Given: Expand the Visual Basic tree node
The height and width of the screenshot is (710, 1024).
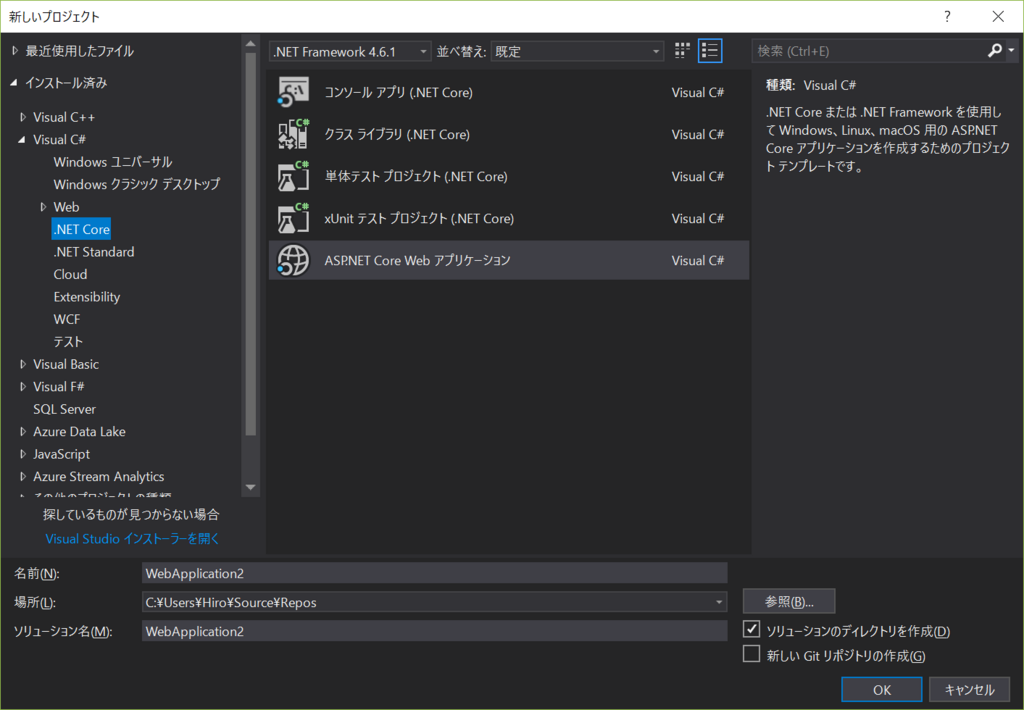Looking at the screenshot, I should pos(23,364).
